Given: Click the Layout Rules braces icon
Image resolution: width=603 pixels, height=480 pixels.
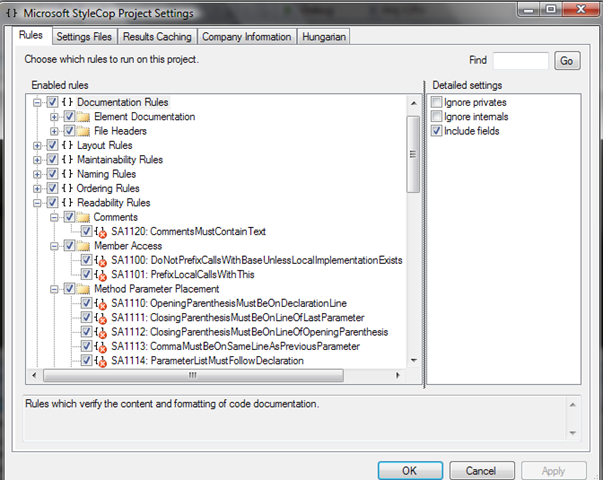Looking at the screenshot, I should pos(67,145).
